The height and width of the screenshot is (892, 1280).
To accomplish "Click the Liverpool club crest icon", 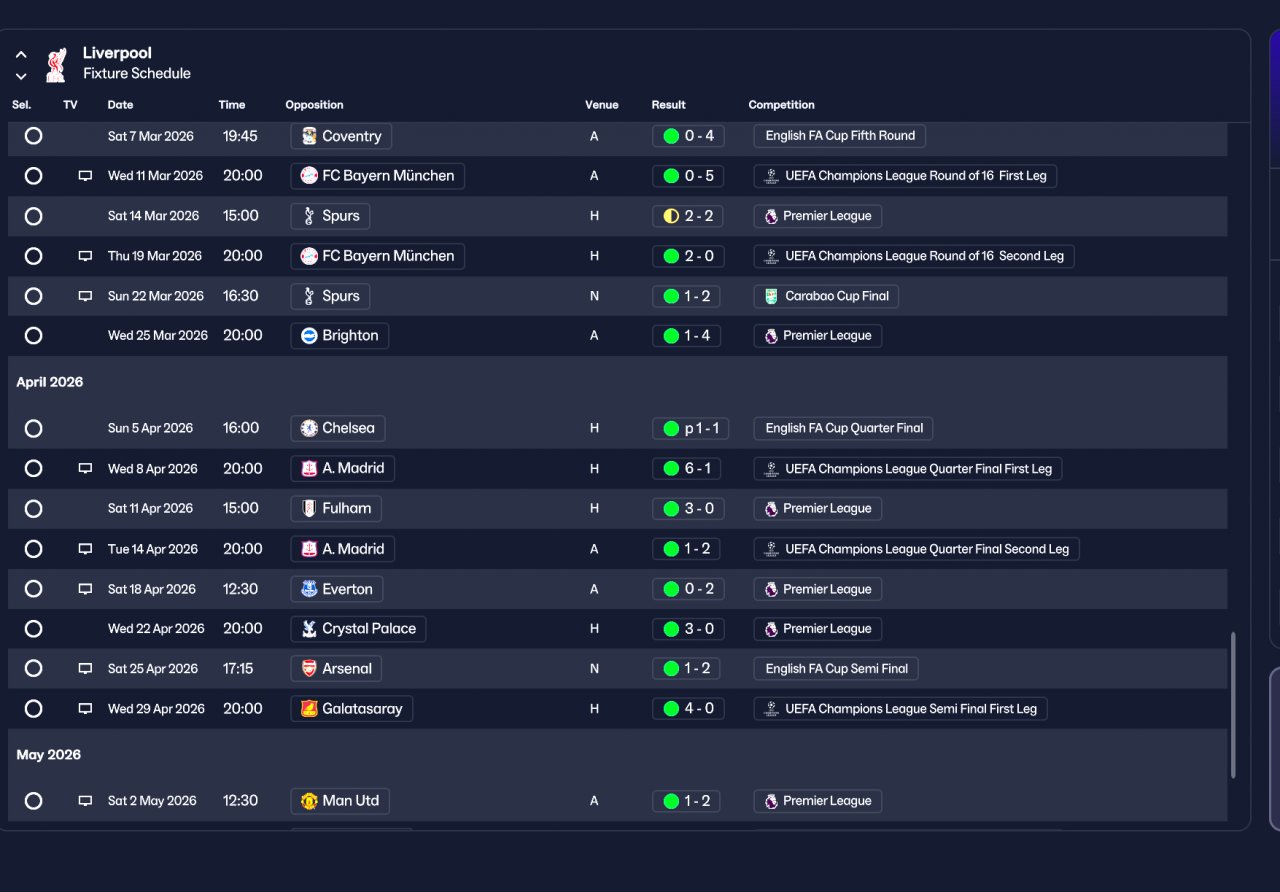I will click(56, 64).
